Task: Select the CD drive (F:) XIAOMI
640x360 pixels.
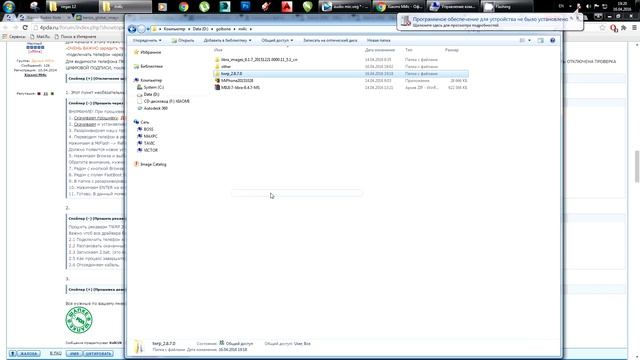Action: 166,101
